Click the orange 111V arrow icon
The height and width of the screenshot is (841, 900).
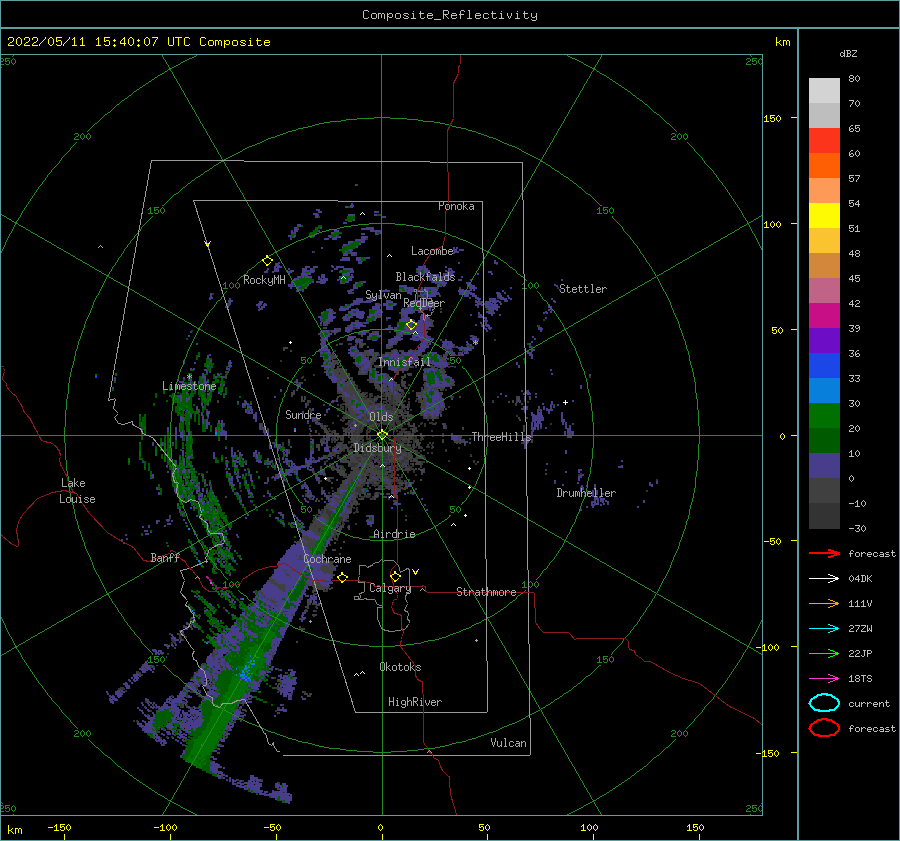(824, 603)
